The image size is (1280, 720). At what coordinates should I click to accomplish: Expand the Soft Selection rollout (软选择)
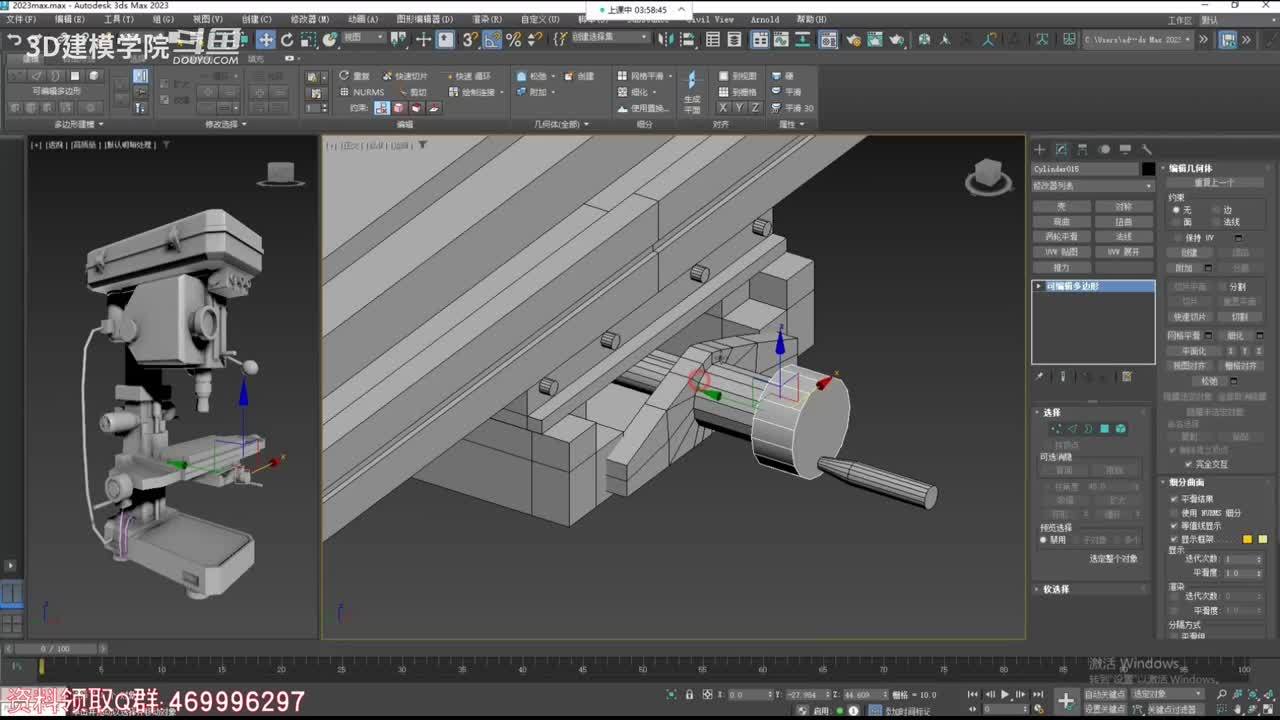pos(1056,589)
